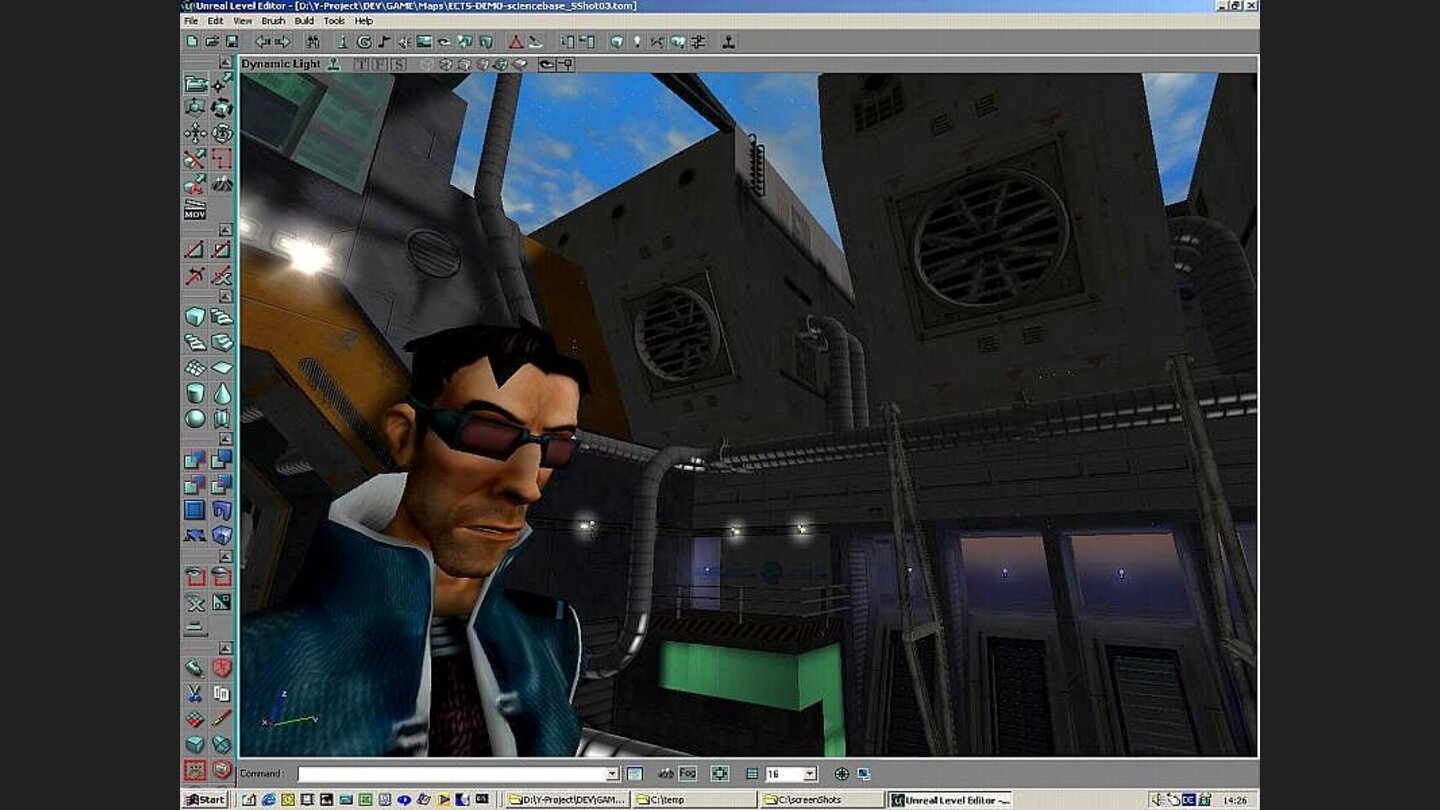Open the File menu
Screen dimensions: 1440x810
[x=190, y=21]
